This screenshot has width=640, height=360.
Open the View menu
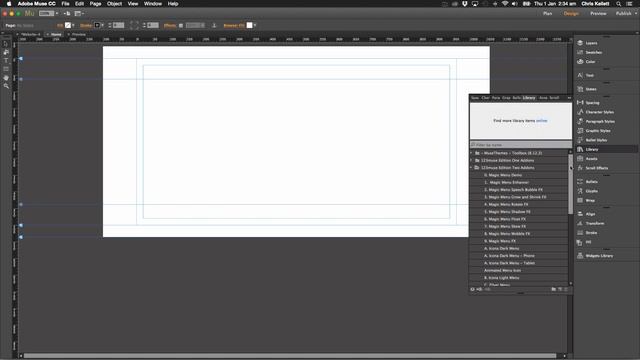(133, 4)
